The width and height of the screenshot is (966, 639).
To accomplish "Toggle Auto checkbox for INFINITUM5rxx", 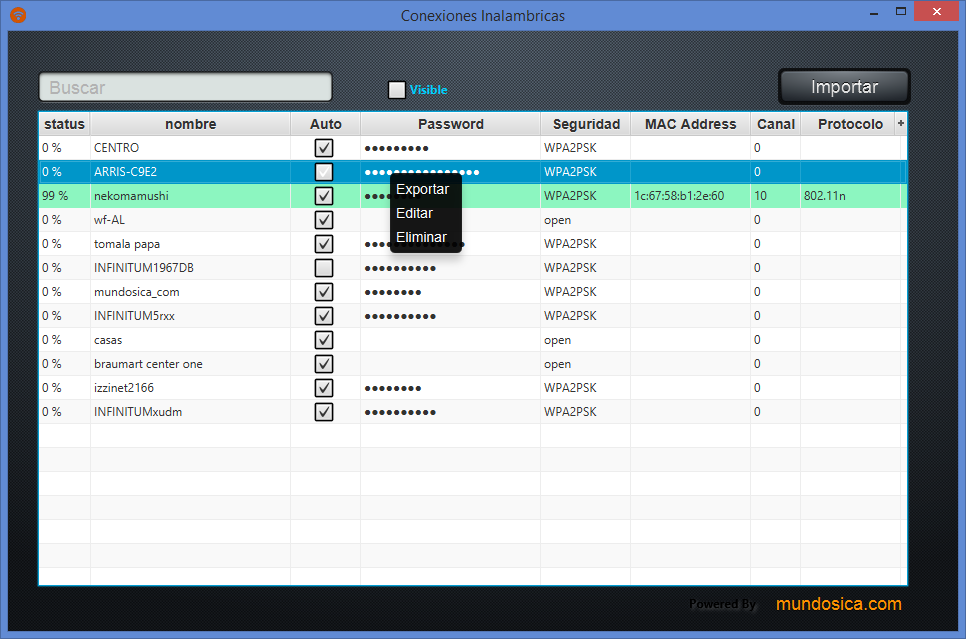I will (324, 316).
